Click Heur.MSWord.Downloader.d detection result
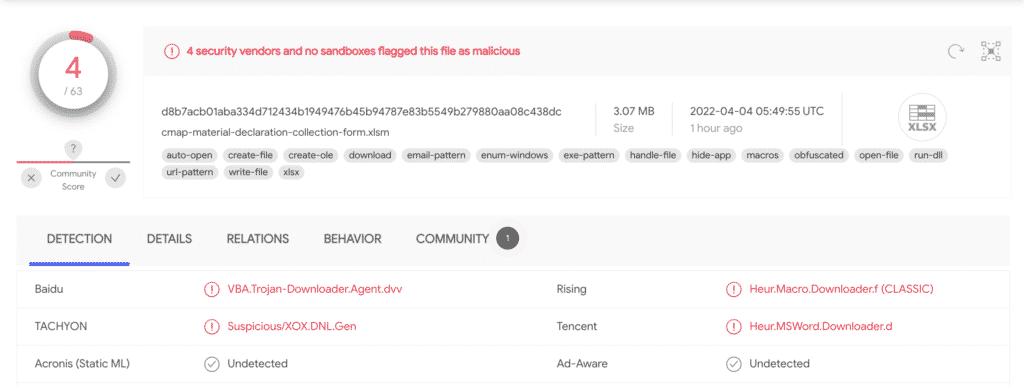 (x=820, y=326)
